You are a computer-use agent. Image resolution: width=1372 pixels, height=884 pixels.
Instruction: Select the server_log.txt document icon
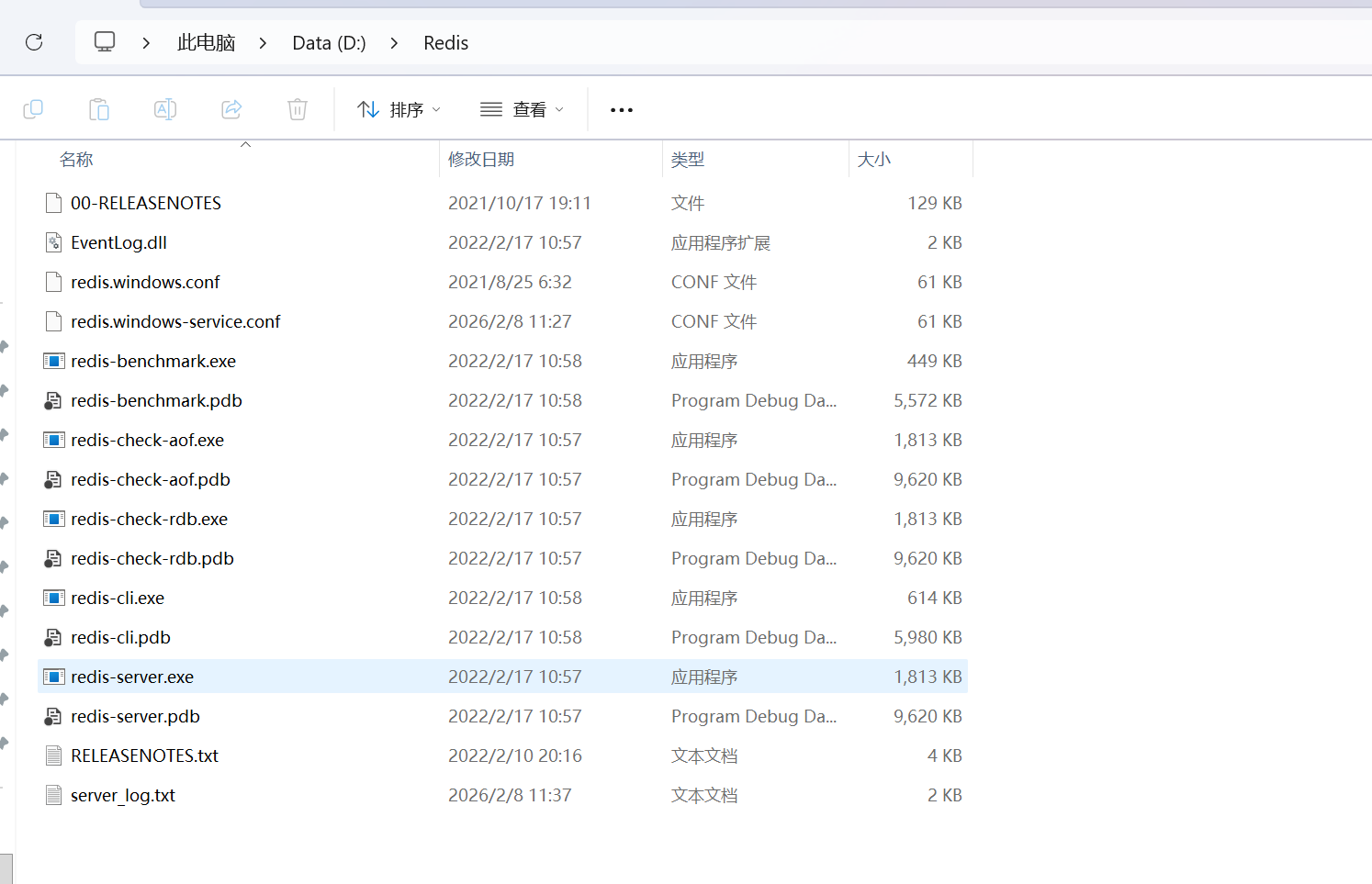54,795
